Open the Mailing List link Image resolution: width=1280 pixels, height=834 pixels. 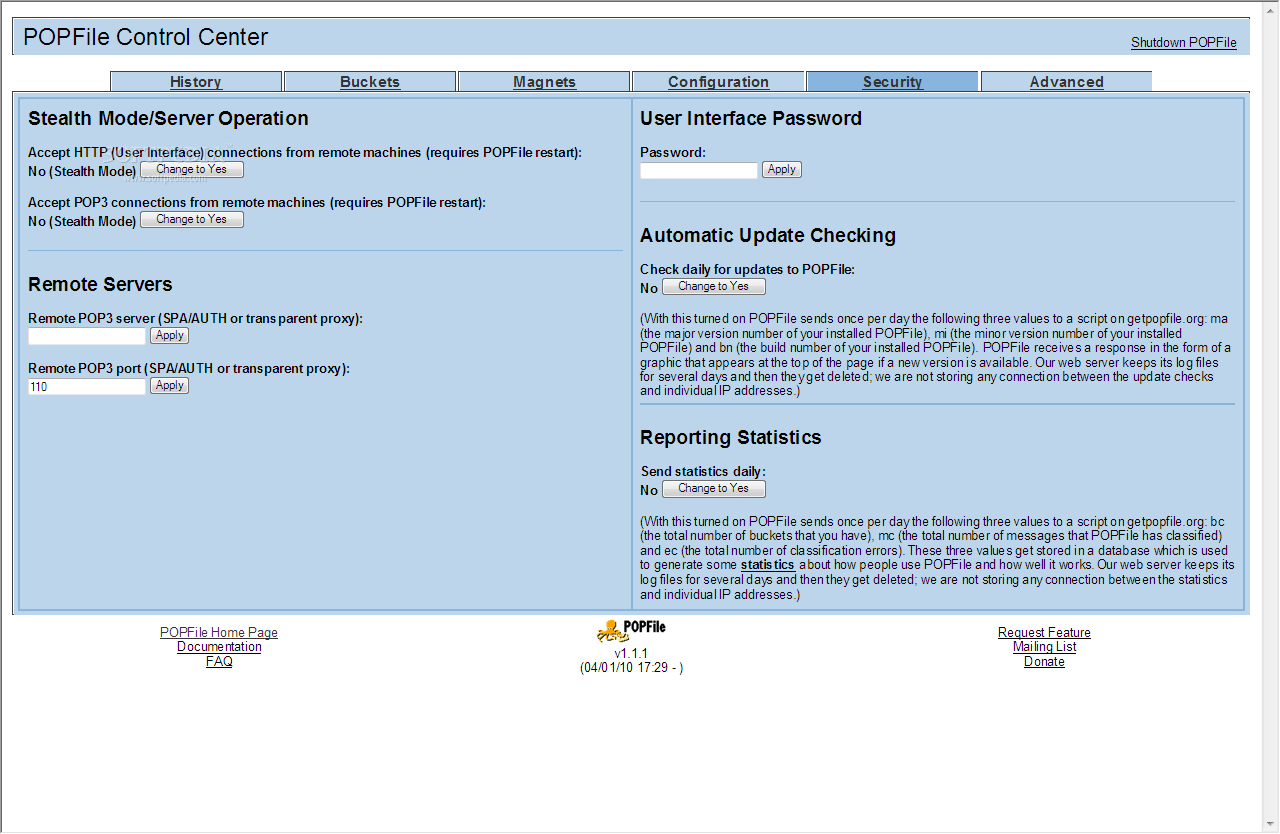(x=1044, y=647)
